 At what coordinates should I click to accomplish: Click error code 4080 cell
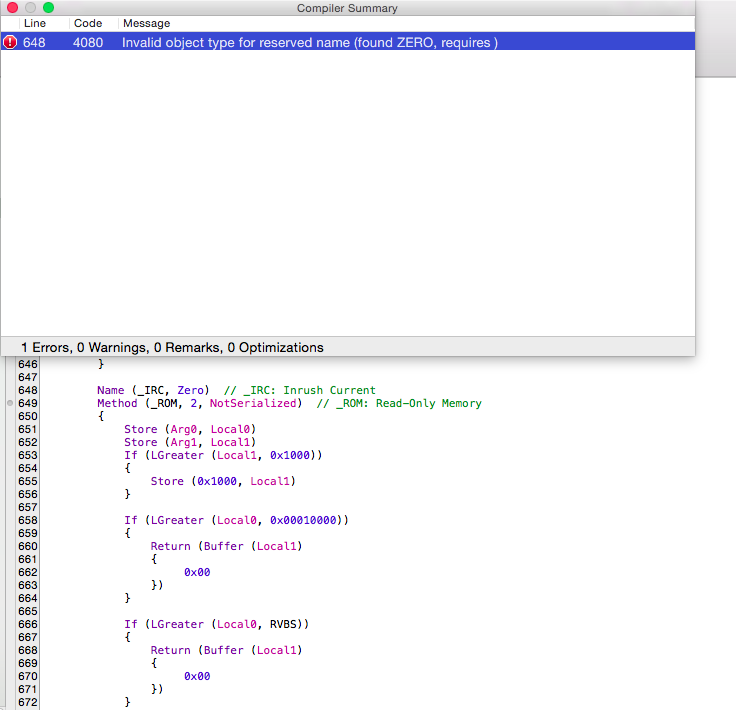point(88,43)
